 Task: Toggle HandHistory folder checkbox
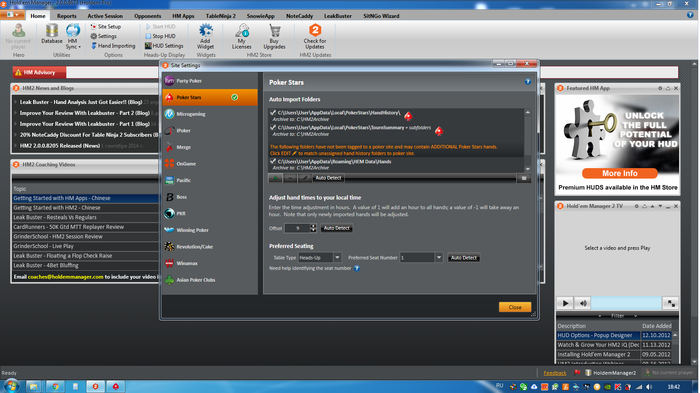[x=273, y=113]
